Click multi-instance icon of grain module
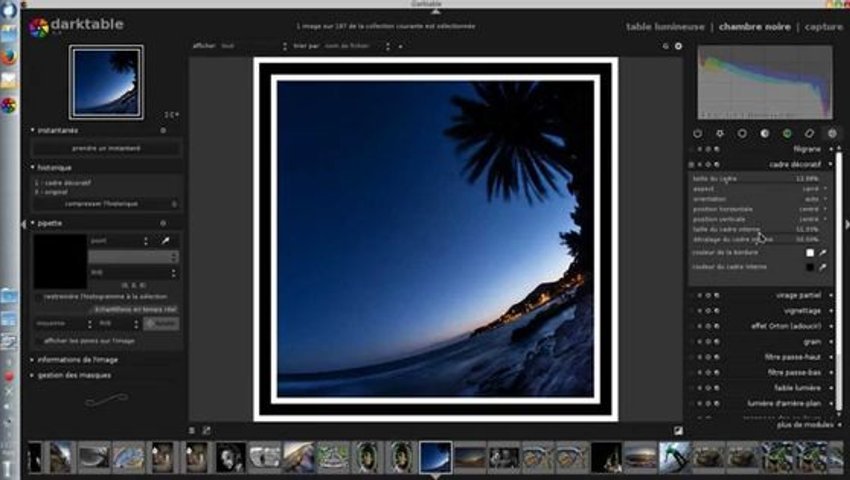Screen dimensions: 850x480 (699, 342)
